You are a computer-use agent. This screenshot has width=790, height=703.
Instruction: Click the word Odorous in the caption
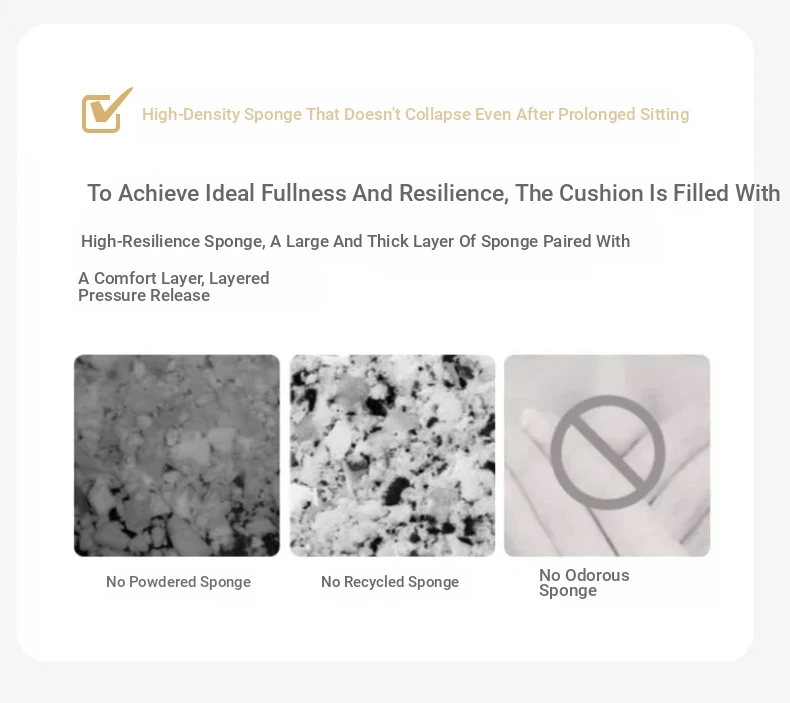[597, 575]
